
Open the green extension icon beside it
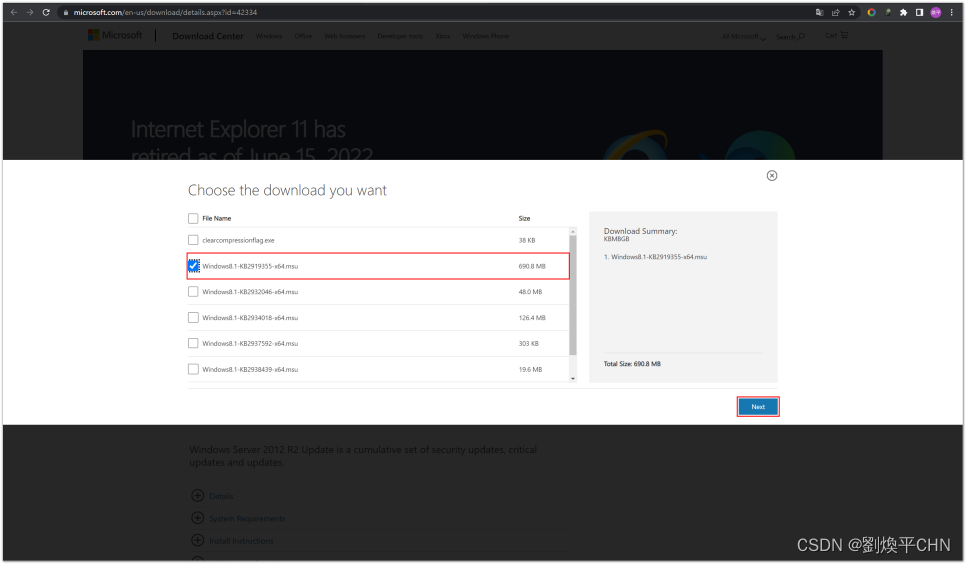pyautogui.click(x=888, y=12)
